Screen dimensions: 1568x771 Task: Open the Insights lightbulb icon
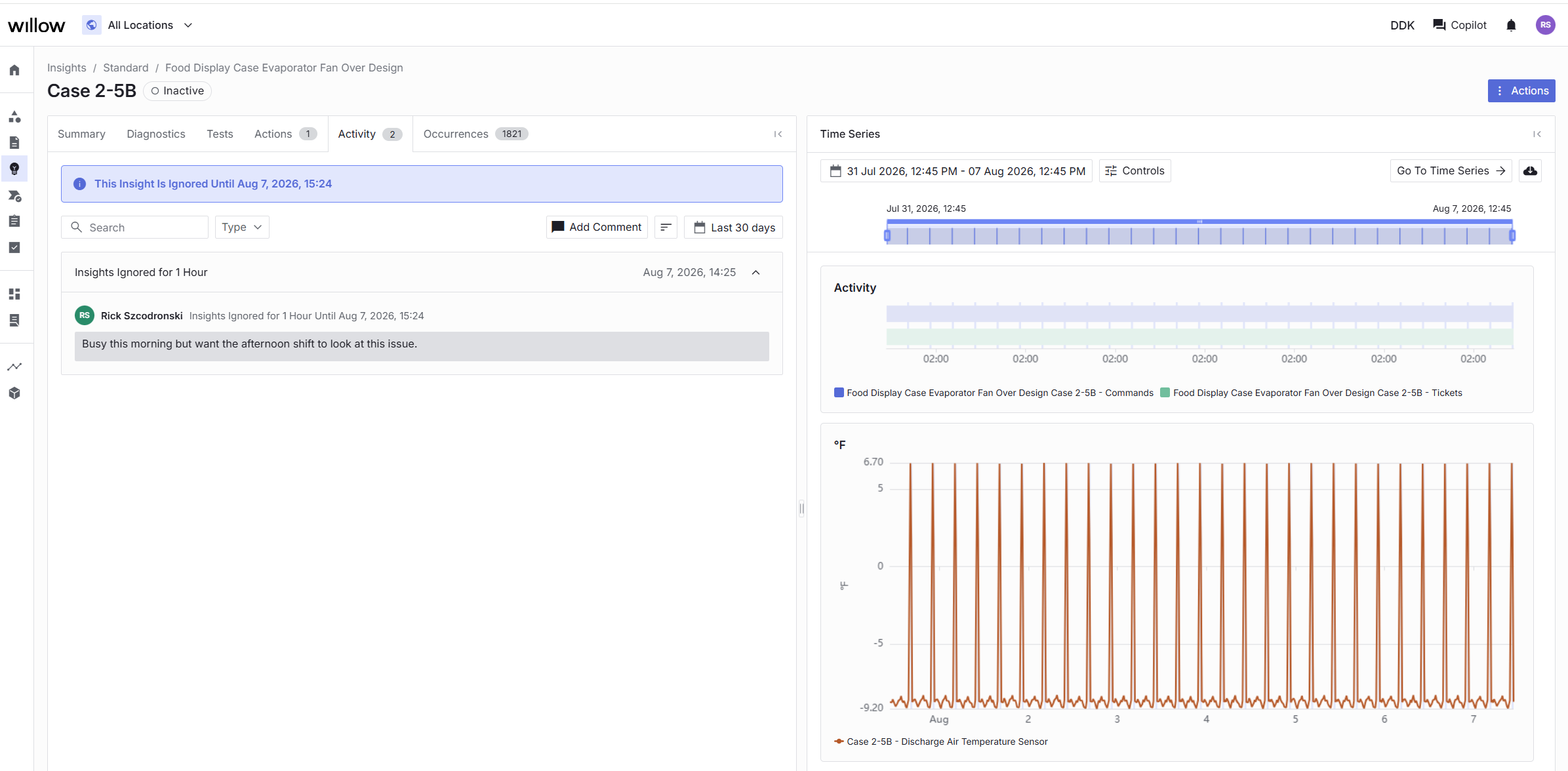click(14, 169)
